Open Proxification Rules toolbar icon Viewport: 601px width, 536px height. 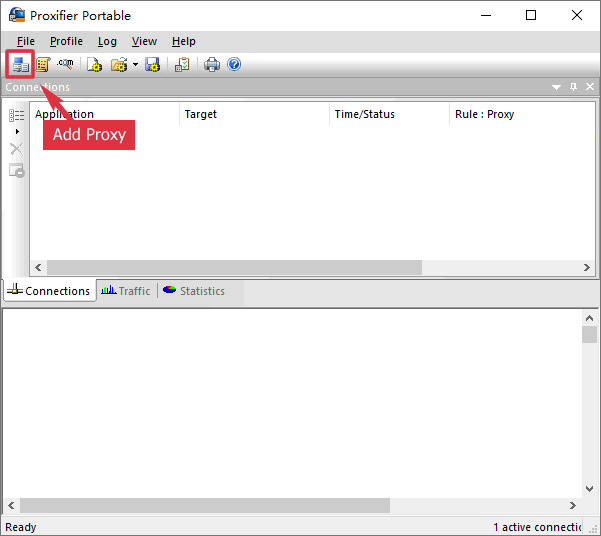pos(43,64)
